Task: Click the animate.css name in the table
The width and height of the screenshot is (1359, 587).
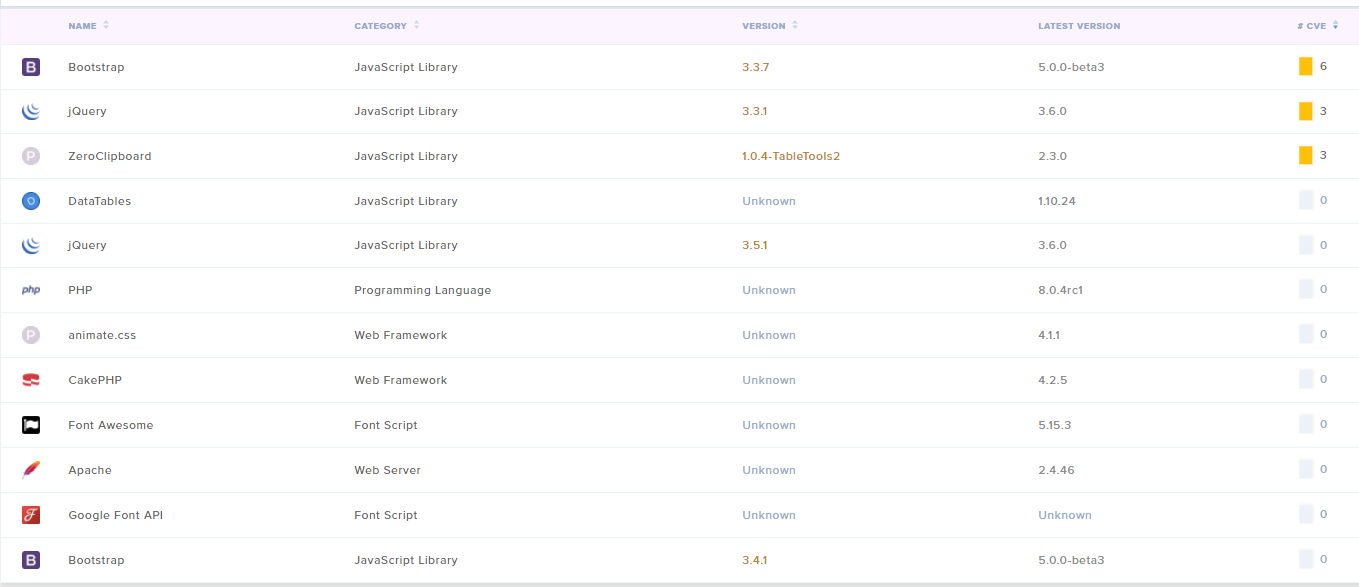Action: tap(102, 335)
